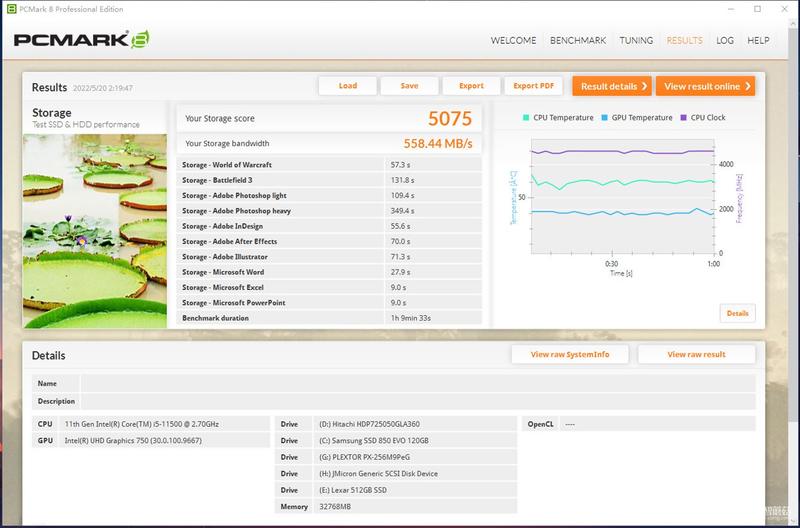The height and width of the screenshot is (528, 800).
Task: Open the HELP tab
Action: (x=758, y=40)
